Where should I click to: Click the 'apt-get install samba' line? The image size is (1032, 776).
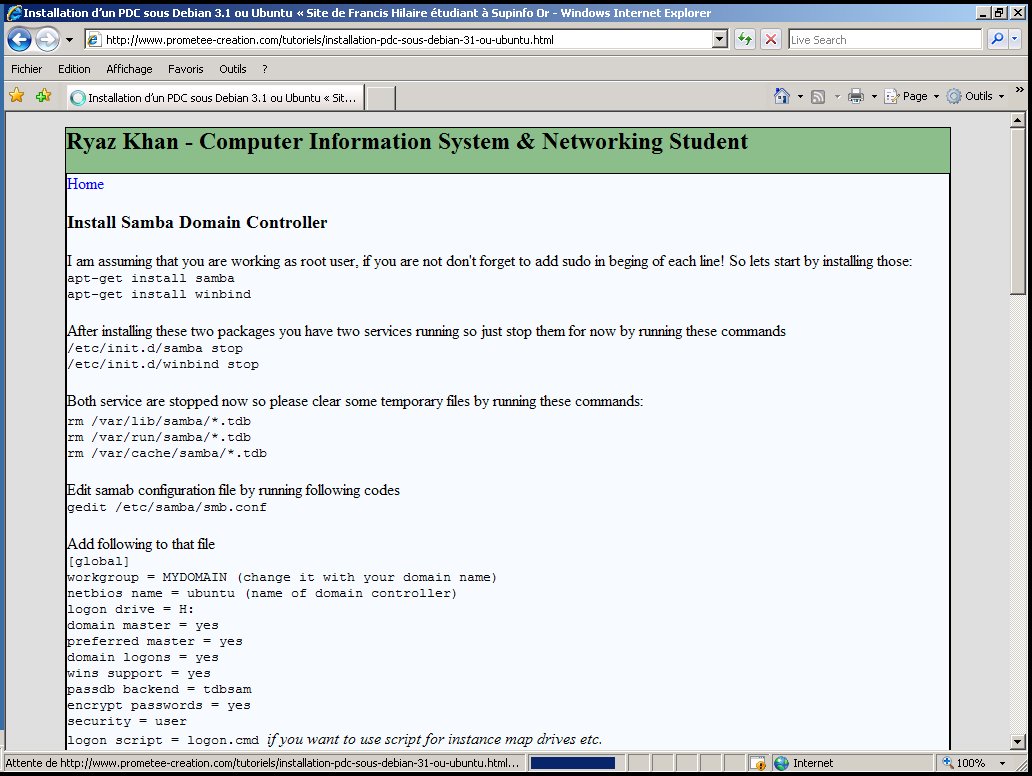151,278
